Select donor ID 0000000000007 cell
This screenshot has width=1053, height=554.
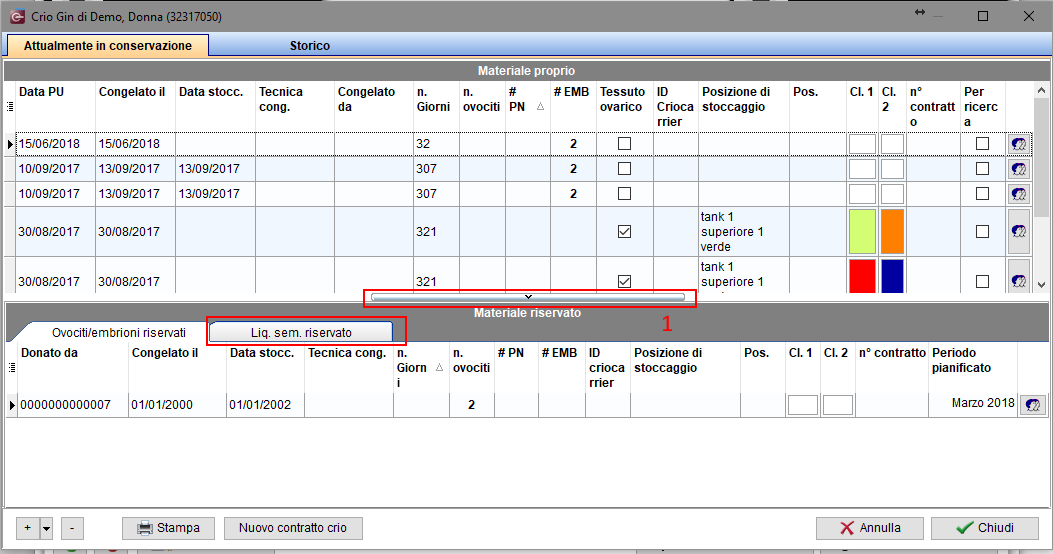[x=73, y=405]
